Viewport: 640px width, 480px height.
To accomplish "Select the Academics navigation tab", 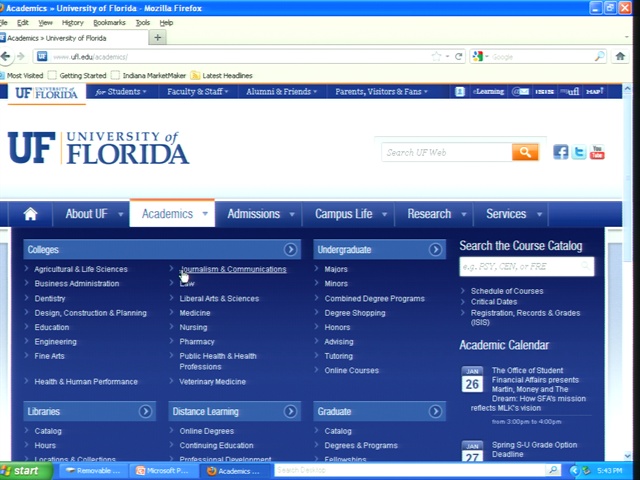I will pos(172,214).
